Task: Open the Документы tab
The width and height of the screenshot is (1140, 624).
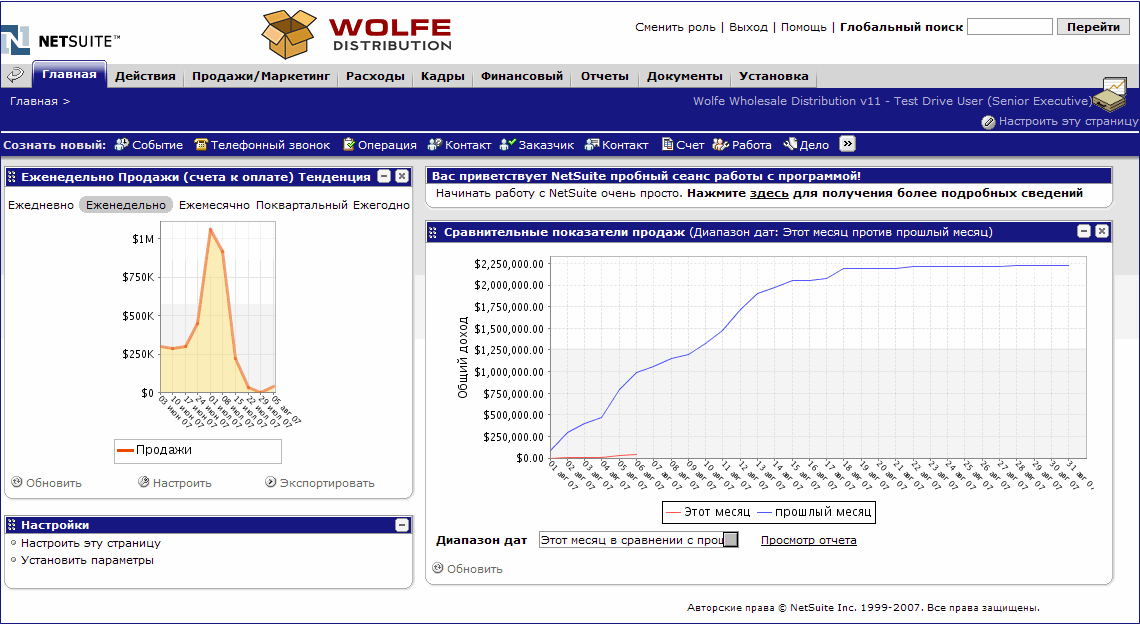Action: click(x=685, y=76)
